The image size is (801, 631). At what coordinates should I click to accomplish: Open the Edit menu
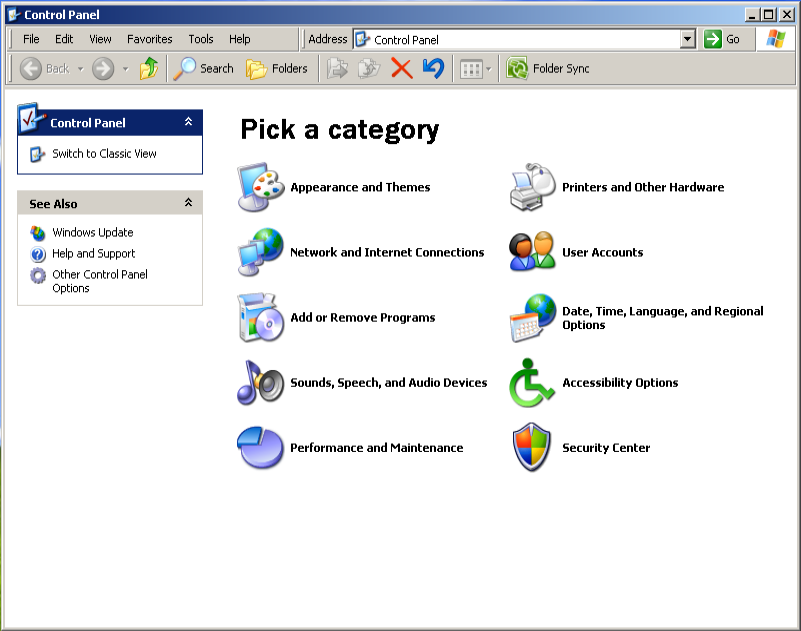pos(64,39)
